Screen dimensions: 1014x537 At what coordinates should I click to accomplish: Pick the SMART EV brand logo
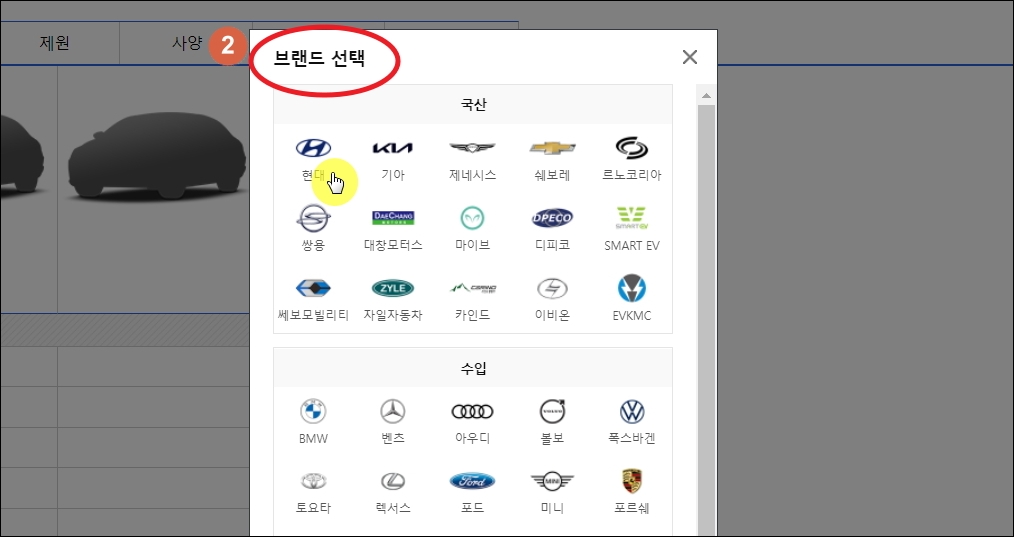coord(631,218)
